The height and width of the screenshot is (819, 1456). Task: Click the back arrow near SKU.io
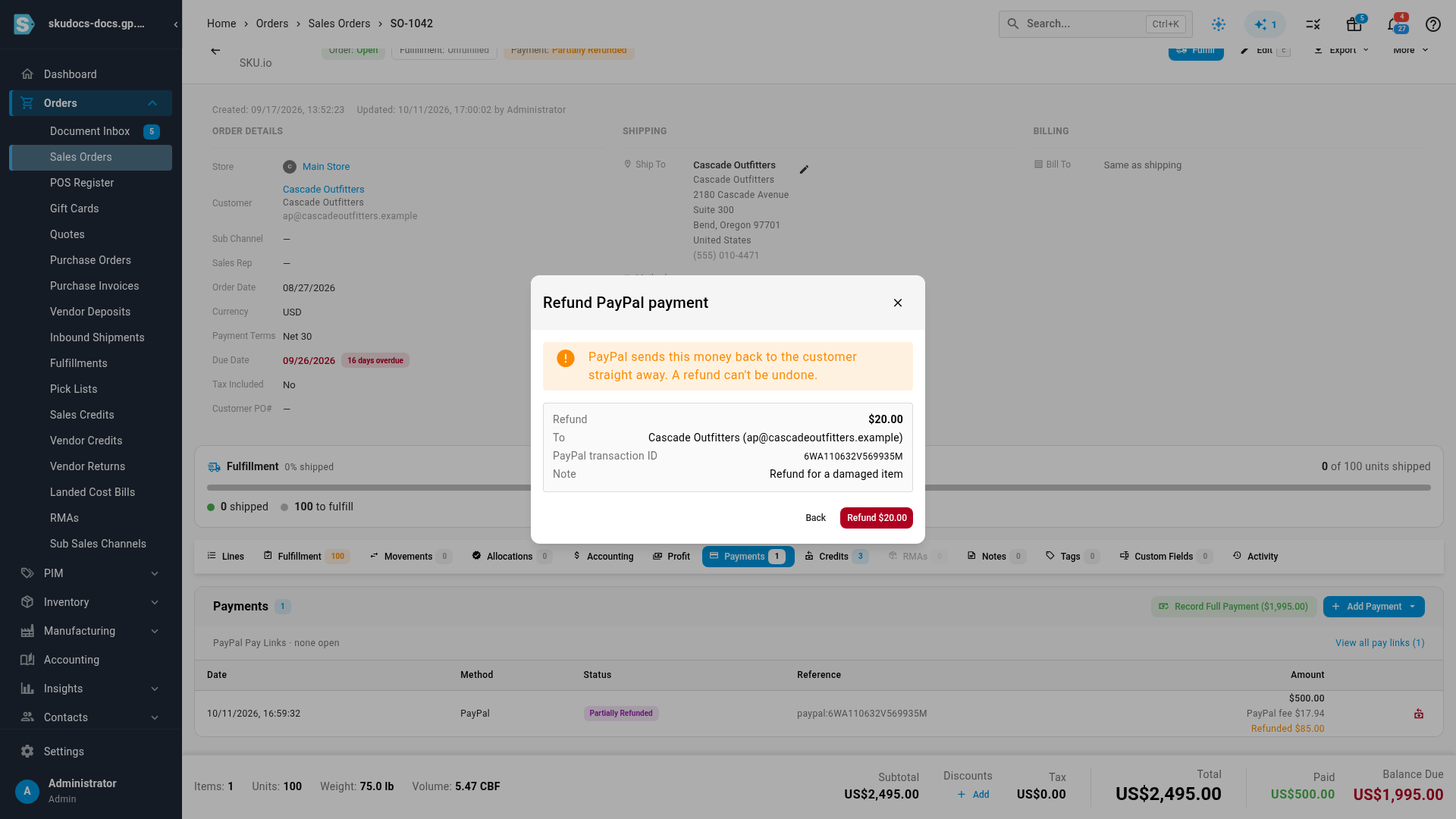215,51
